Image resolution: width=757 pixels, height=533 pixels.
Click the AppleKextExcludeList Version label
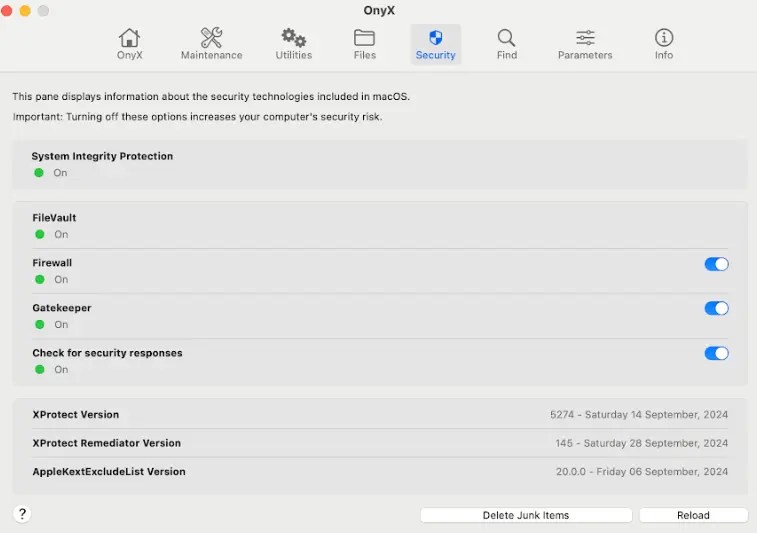109,472
